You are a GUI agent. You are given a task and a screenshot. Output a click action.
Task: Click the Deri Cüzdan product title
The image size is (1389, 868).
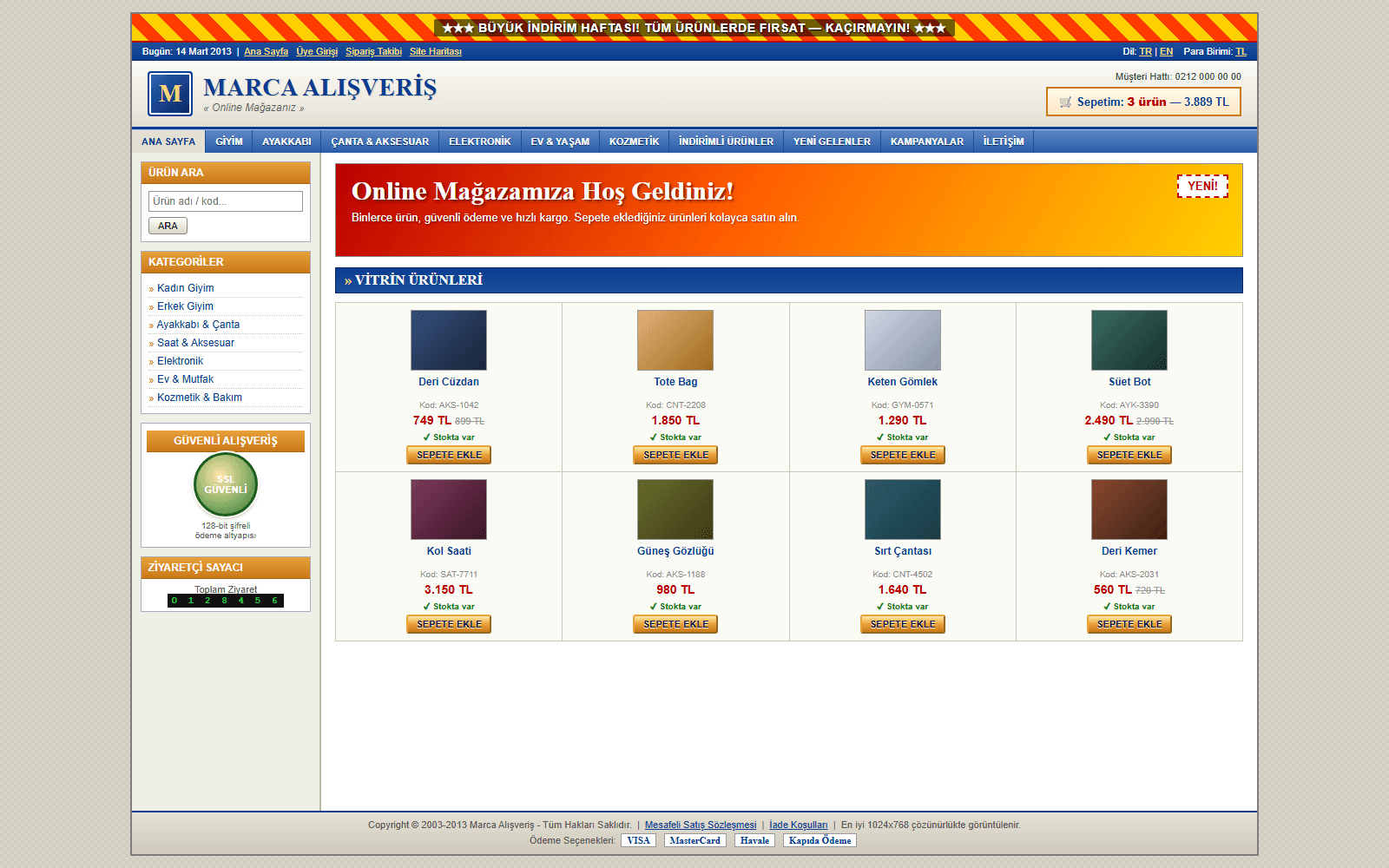pos(449,382)
